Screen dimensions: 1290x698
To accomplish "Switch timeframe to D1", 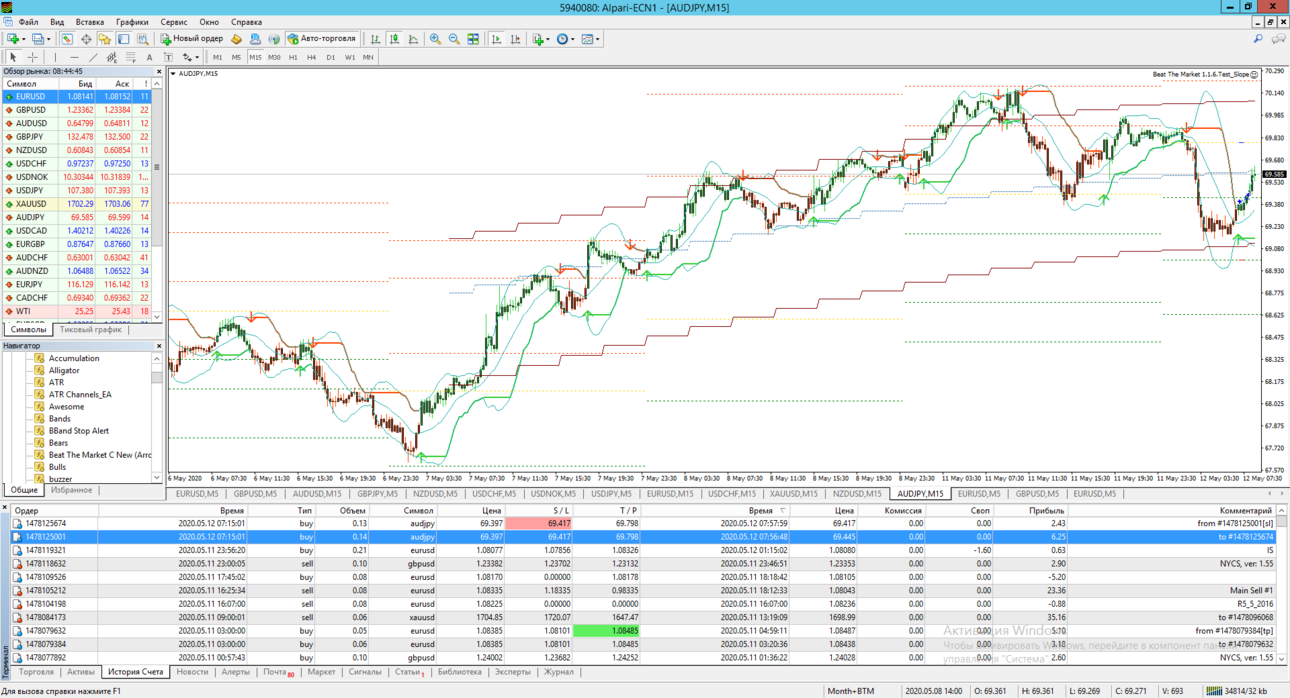I will tap(330, 57).
